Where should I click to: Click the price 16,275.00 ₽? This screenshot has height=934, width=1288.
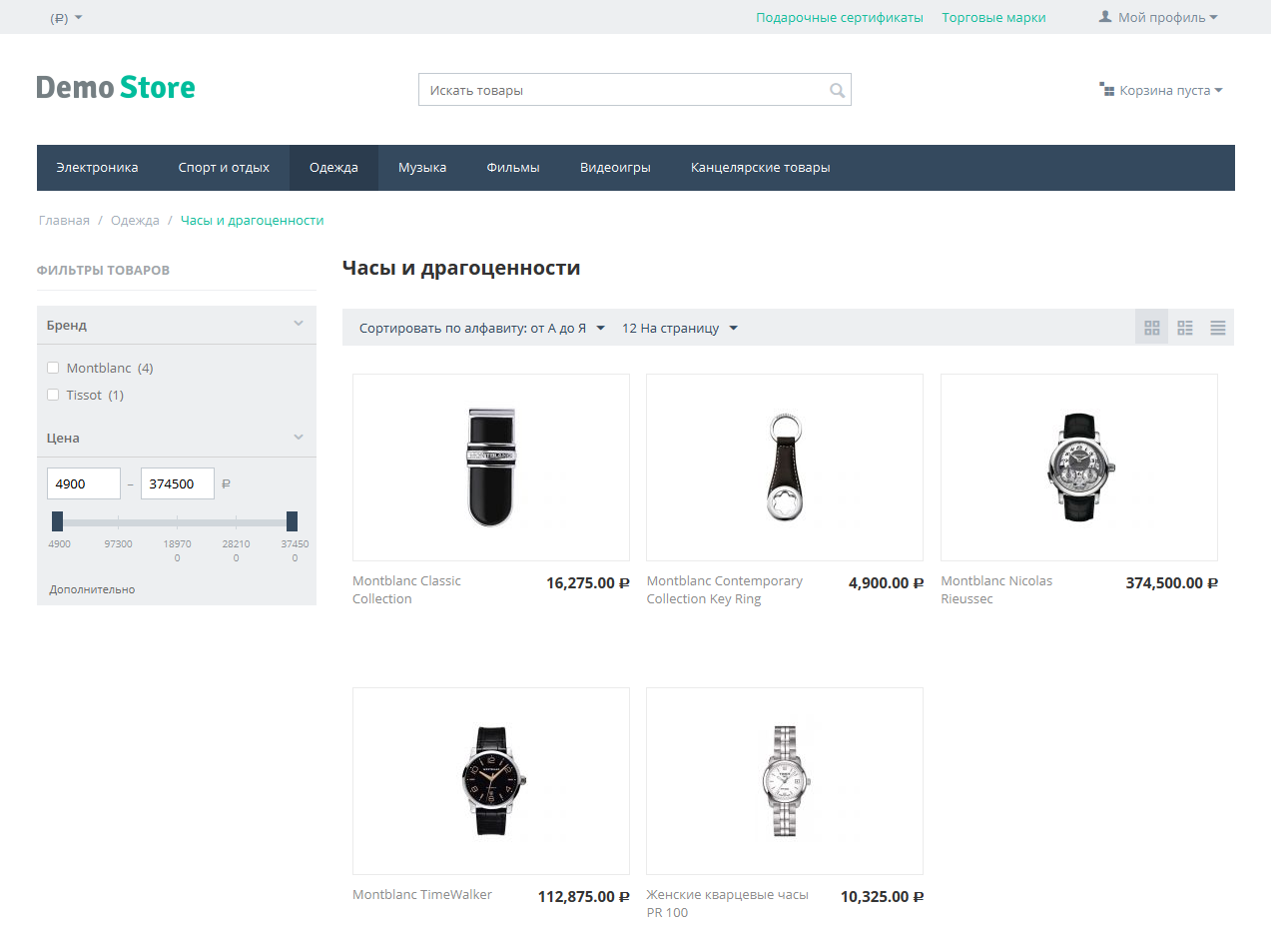[x=588, y=582]
